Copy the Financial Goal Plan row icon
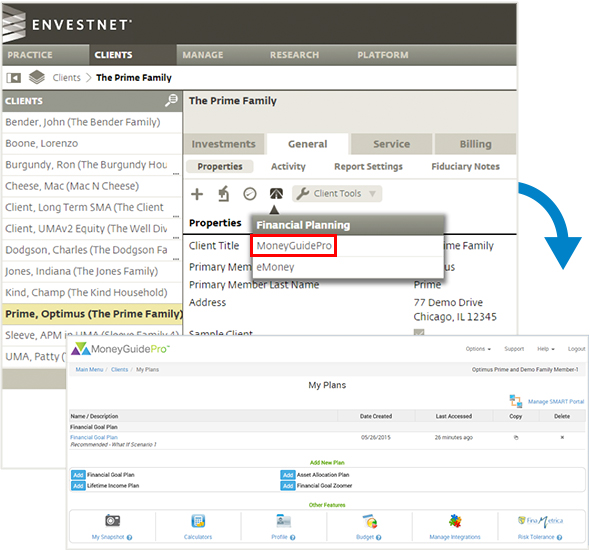590x550 pixels. tap(516, 438)
